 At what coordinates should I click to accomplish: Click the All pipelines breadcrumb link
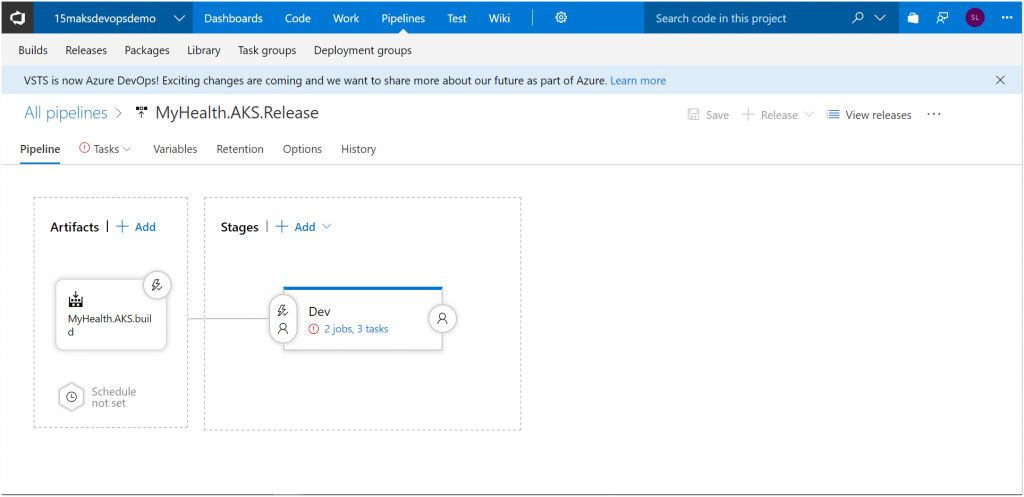(66, 113)
